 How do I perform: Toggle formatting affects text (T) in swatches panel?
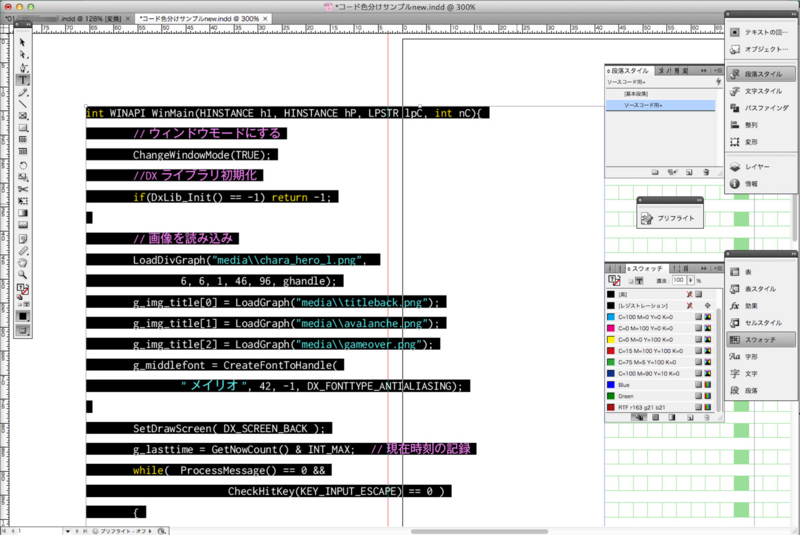click(639, 281)
